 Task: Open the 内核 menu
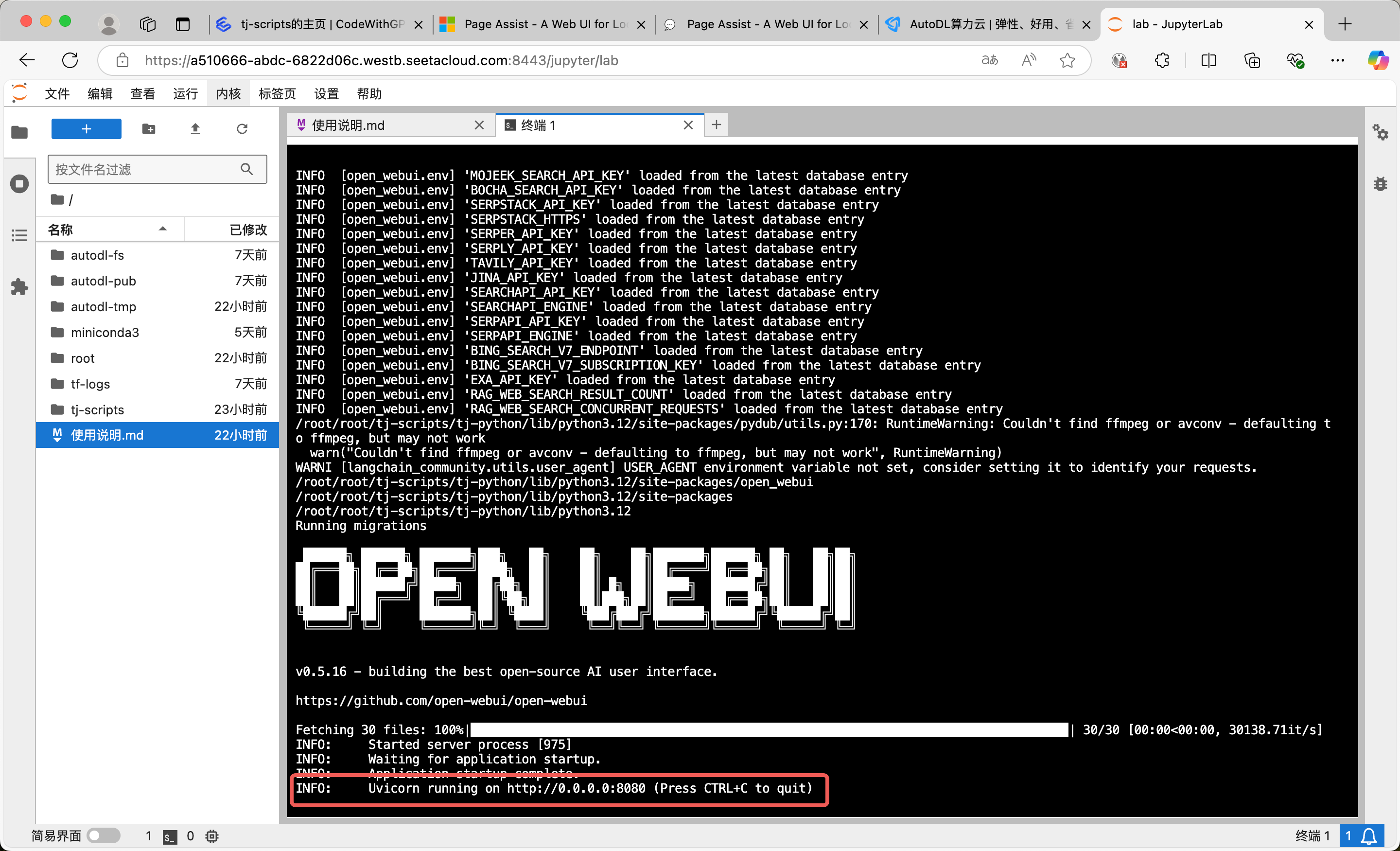coord(228,94)
